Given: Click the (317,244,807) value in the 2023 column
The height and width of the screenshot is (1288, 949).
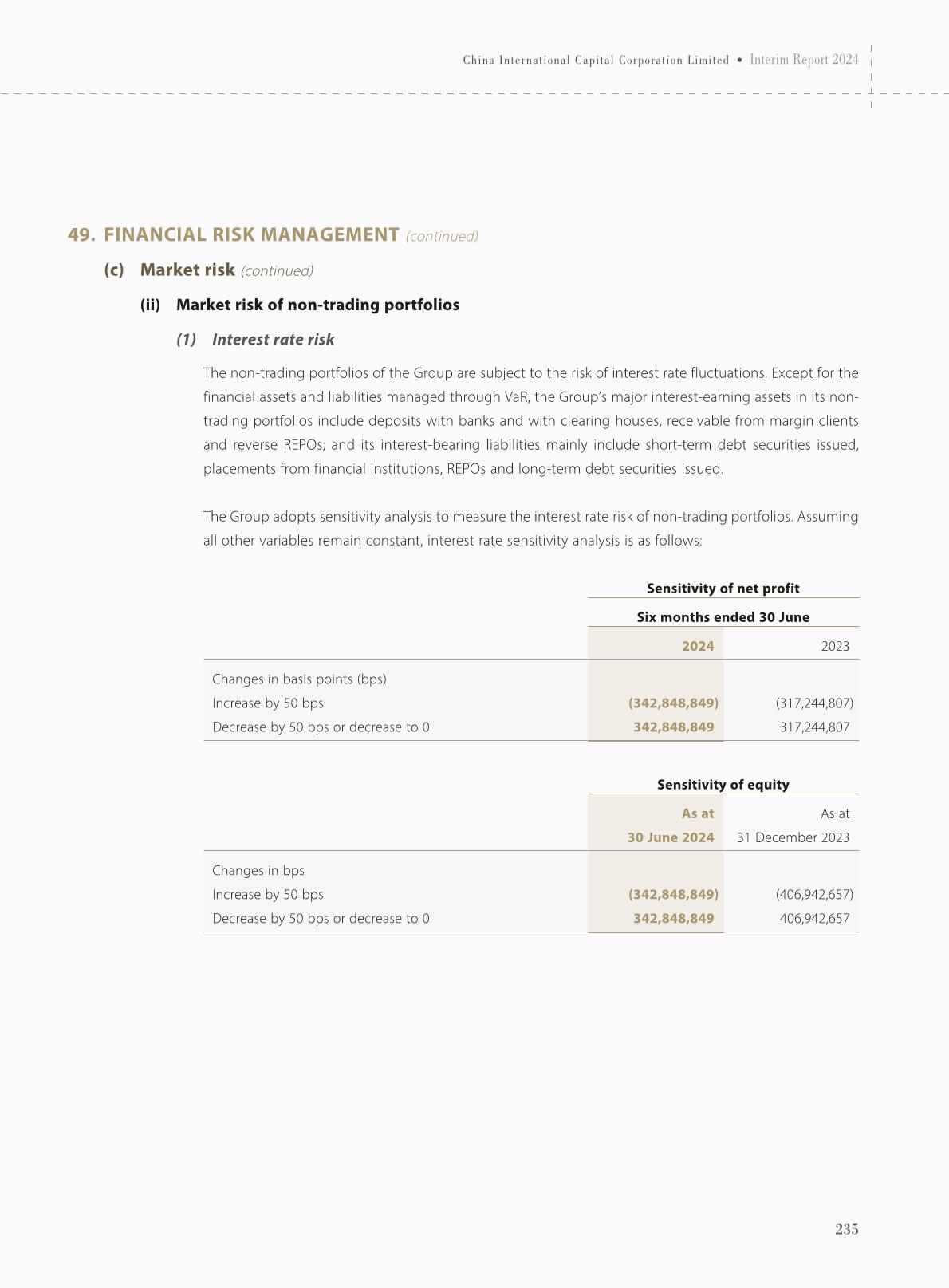Looking at the screenshot, I should 814,703.
